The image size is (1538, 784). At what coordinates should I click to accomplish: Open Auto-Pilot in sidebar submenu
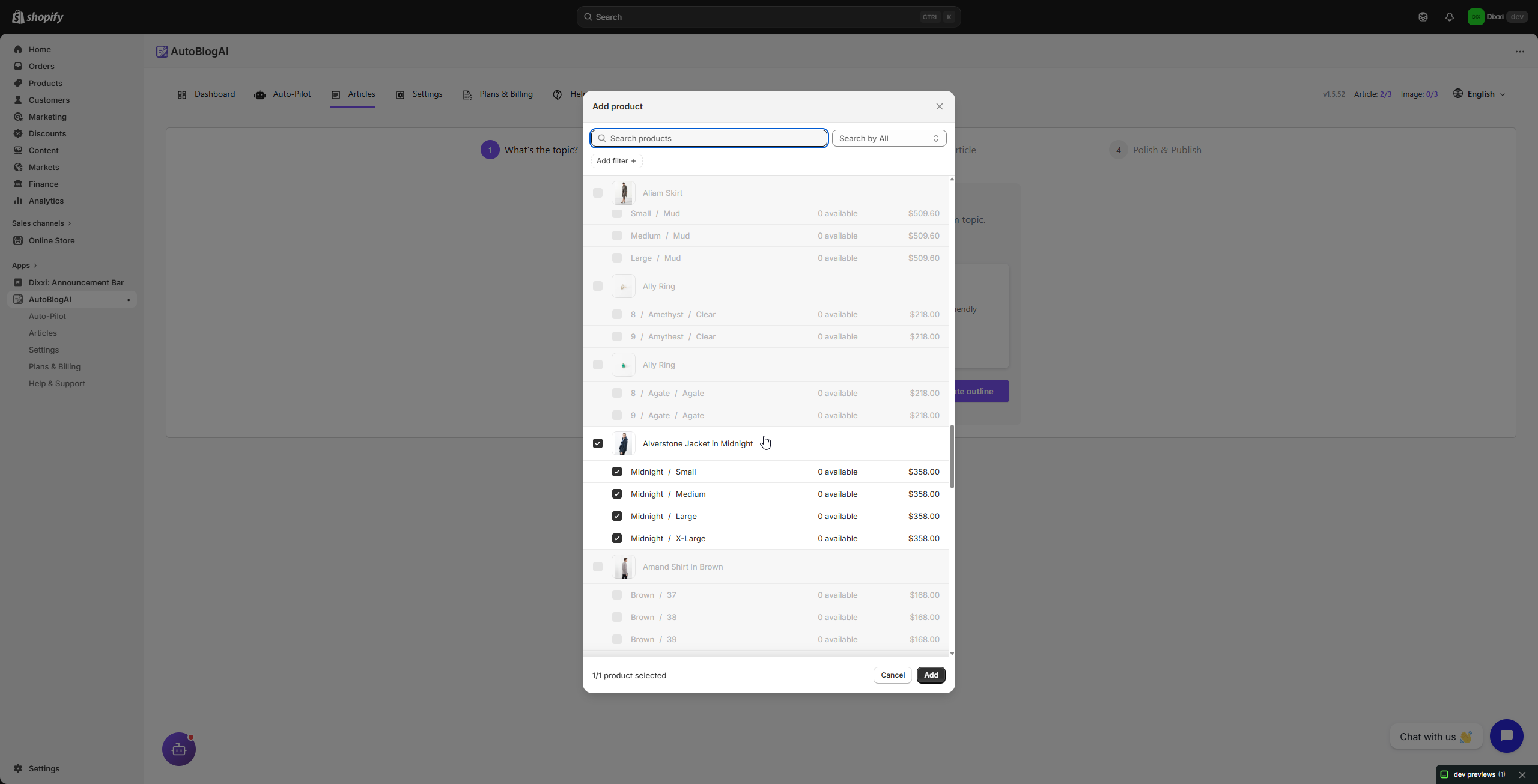click(x=47, y=316)
